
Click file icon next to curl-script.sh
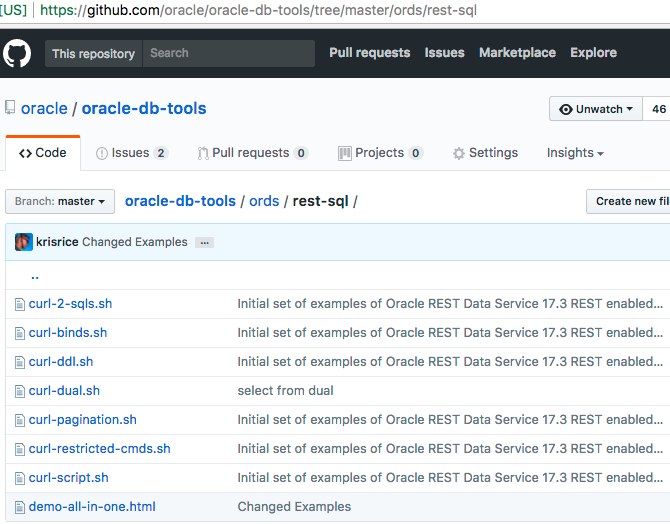(x=20, y=479)
